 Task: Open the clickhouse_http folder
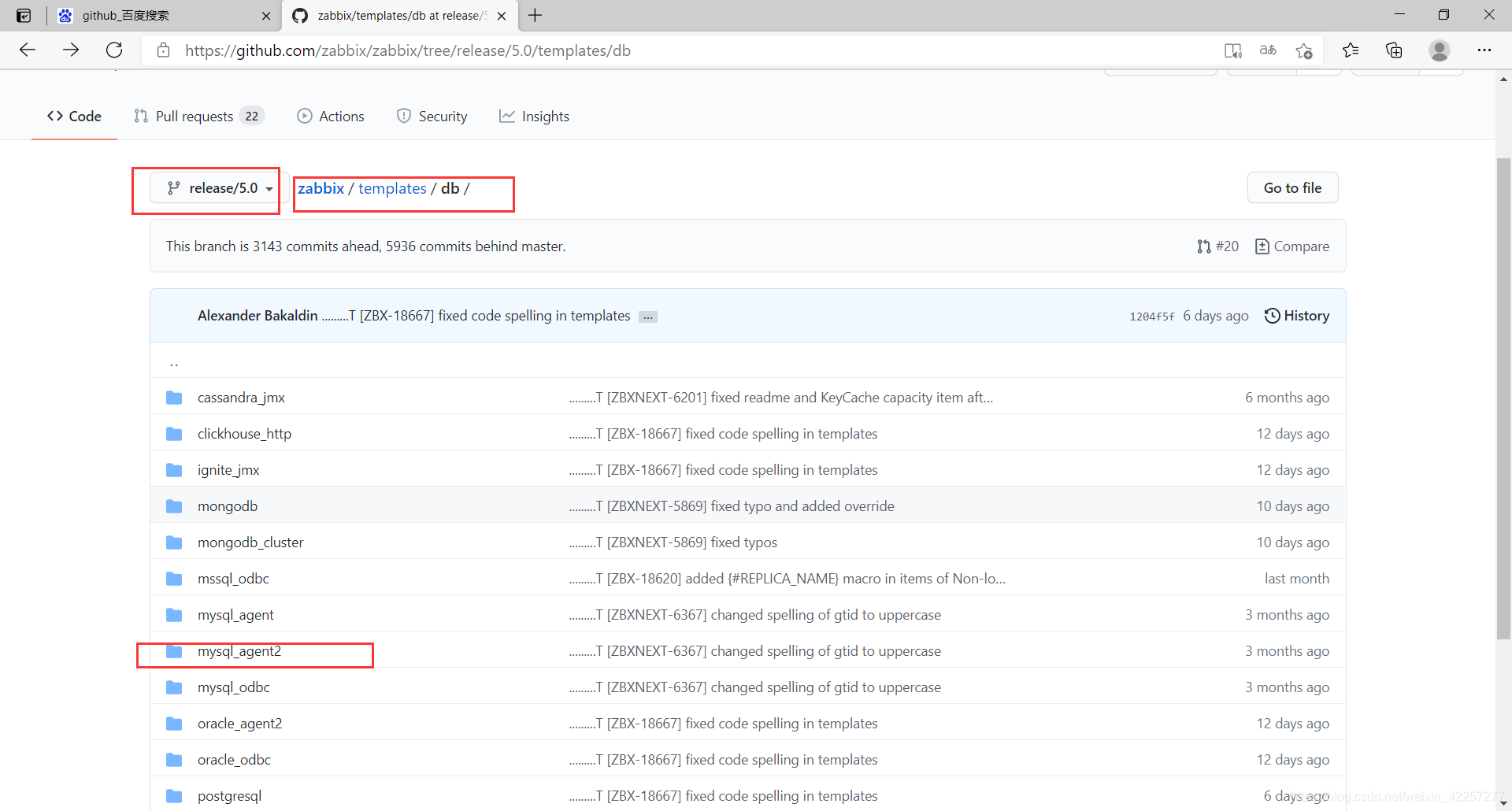click(244, 434)
